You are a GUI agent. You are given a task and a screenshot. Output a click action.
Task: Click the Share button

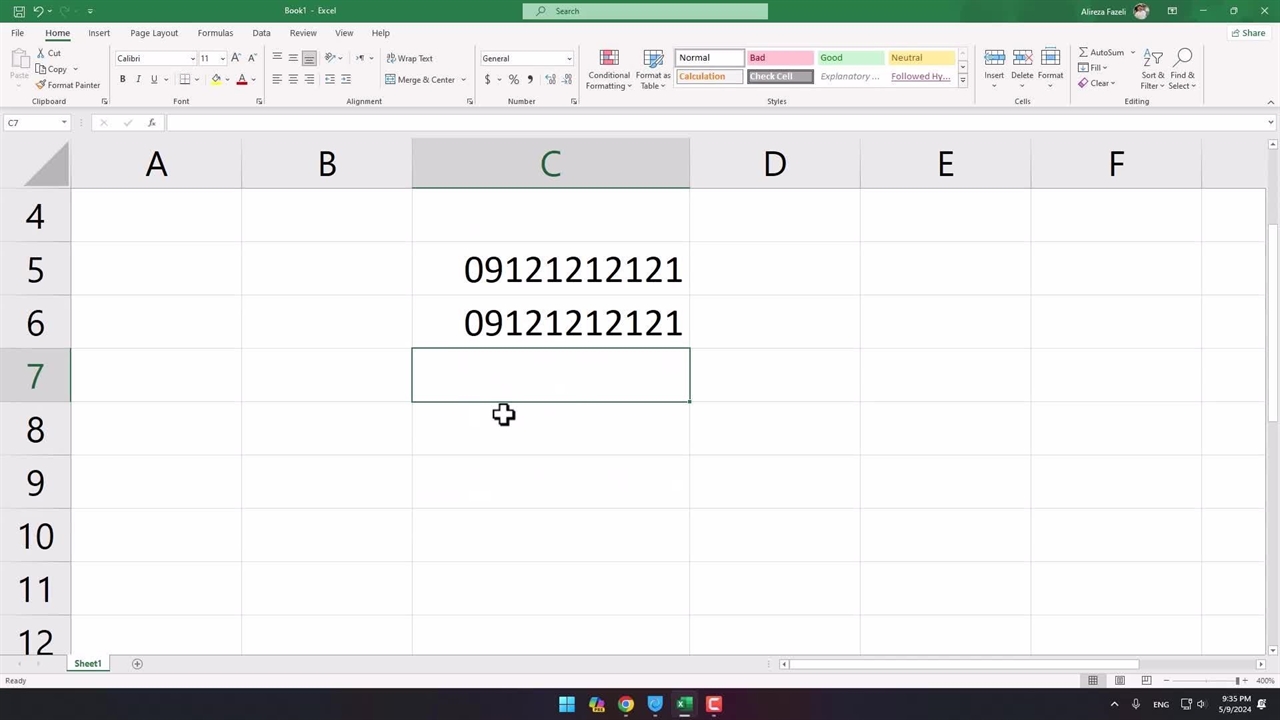point(1248,33)
